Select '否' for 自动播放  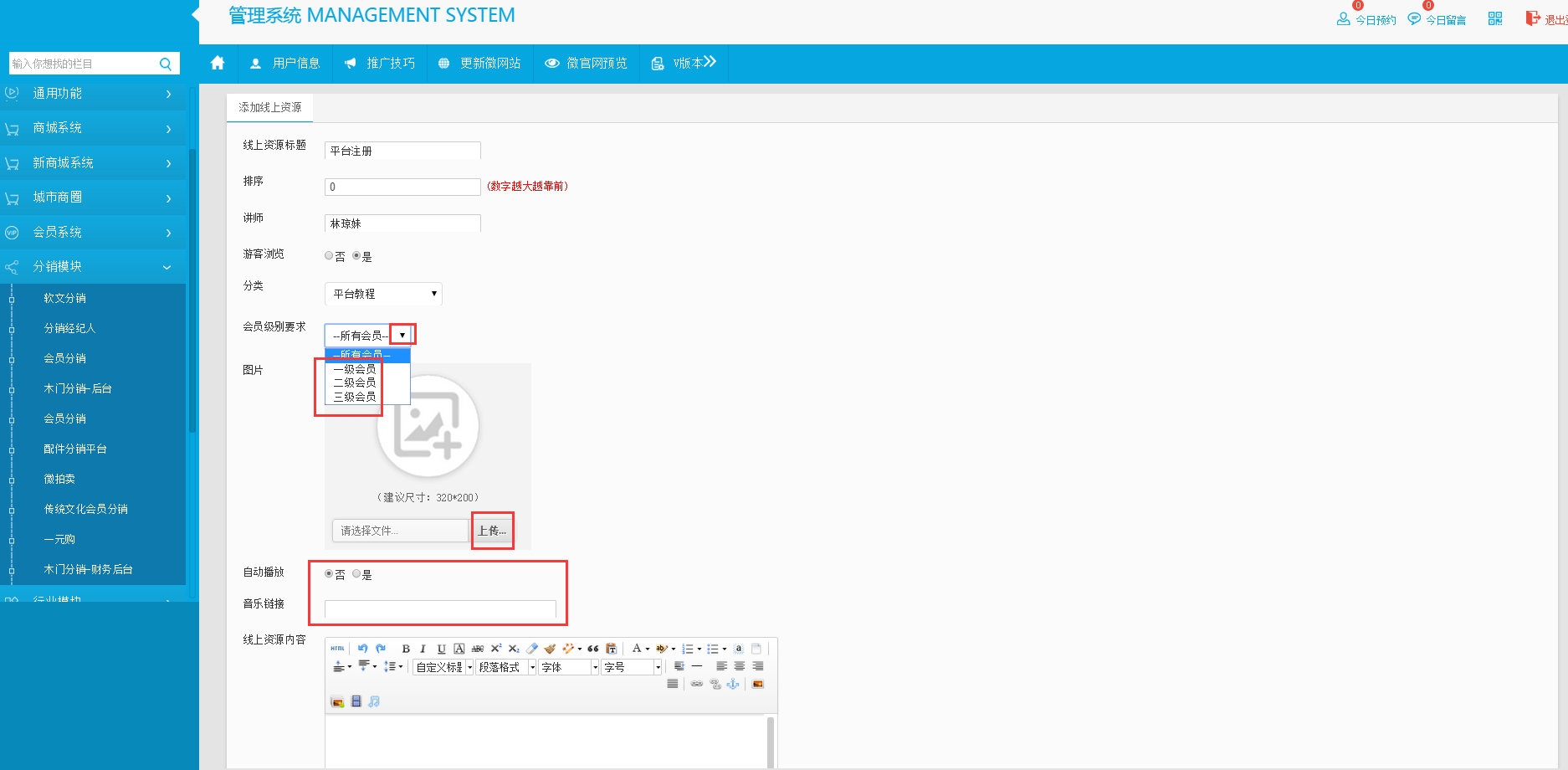pos(329,574)
